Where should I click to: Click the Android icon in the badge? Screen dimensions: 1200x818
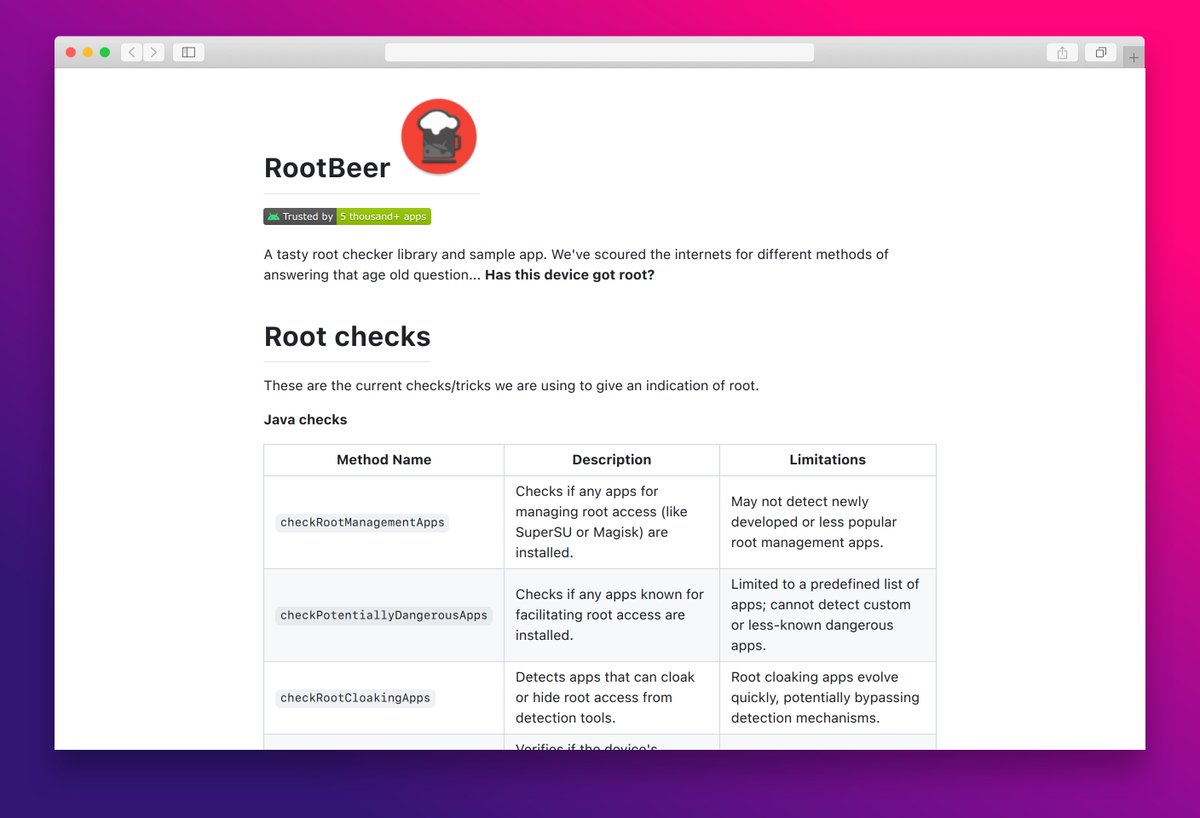tap(273, 216)
